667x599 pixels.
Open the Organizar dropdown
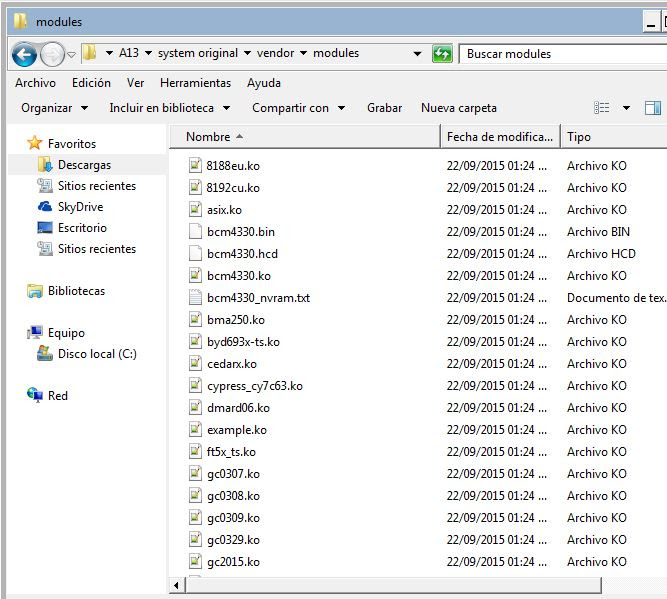pos(54,108)
